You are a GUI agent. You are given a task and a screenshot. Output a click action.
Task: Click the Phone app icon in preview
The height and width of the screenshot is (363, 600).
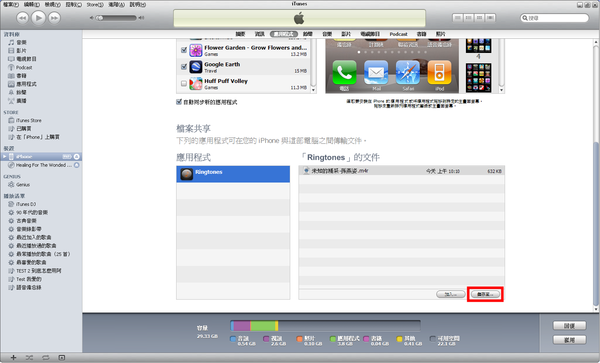tap(344, 72)
